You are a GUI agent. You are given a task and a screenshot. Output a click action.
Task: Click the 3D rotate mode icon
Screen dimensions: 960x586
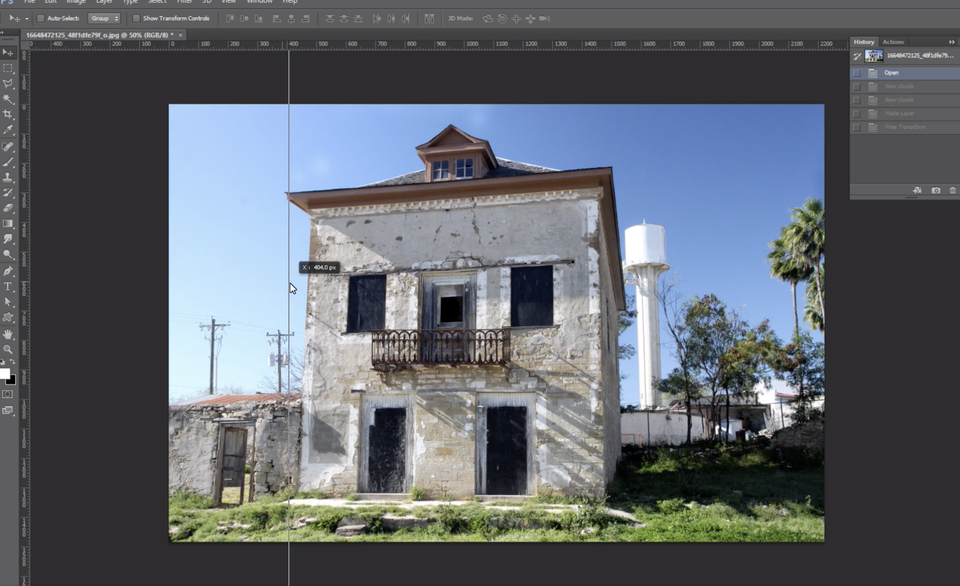[488, 18]
